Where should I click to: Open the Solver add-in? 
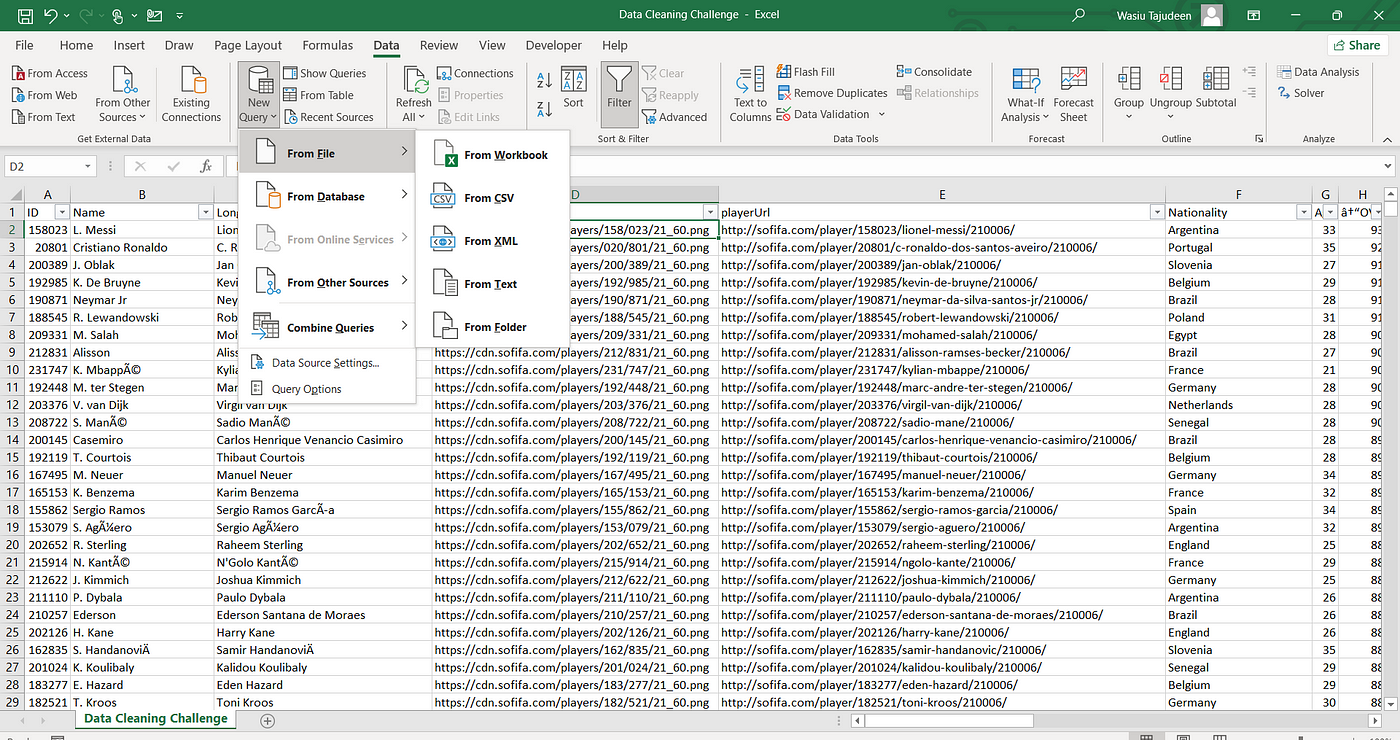tap(1301, 93)
